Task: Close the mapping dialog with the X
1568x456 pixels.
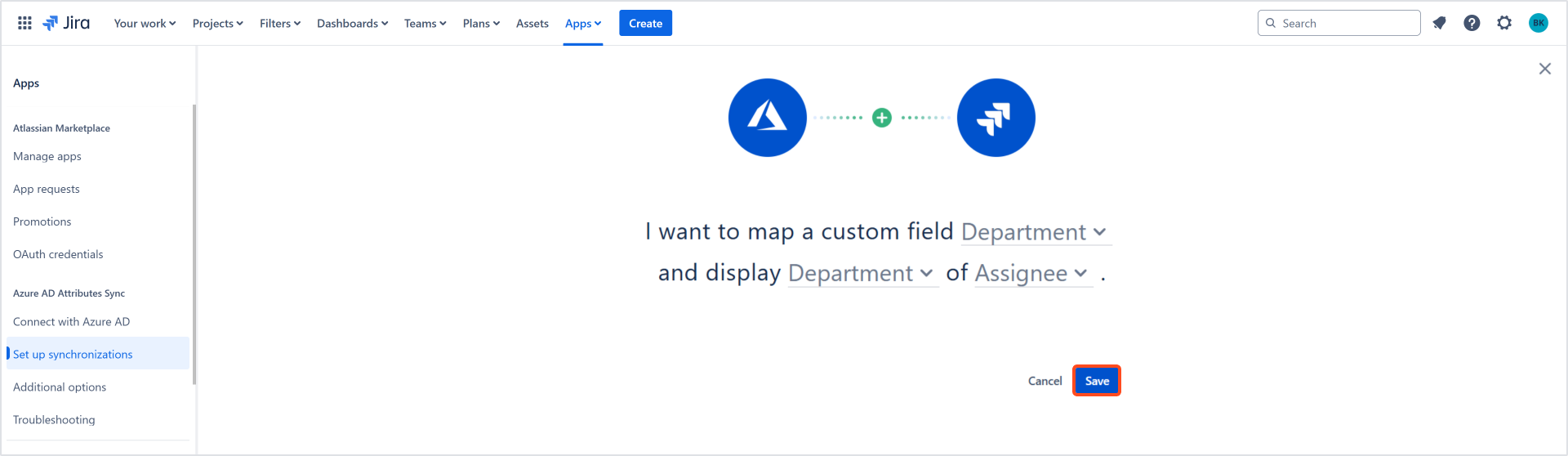Action: [x=1545, y=69]
